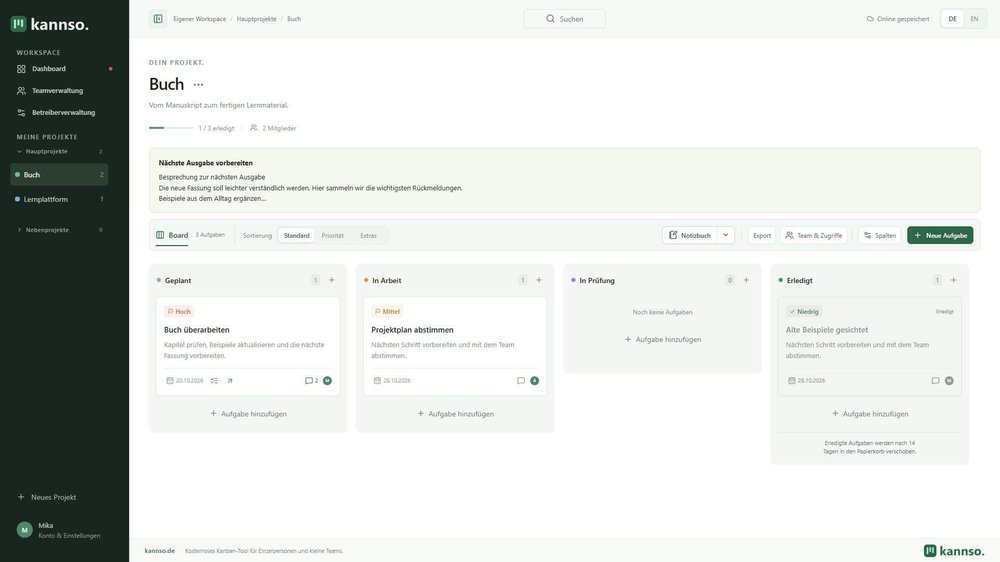Click Aufgabe hinzufügen under Erledigt
1000x562 pixels.
click(x=870, y=414)
